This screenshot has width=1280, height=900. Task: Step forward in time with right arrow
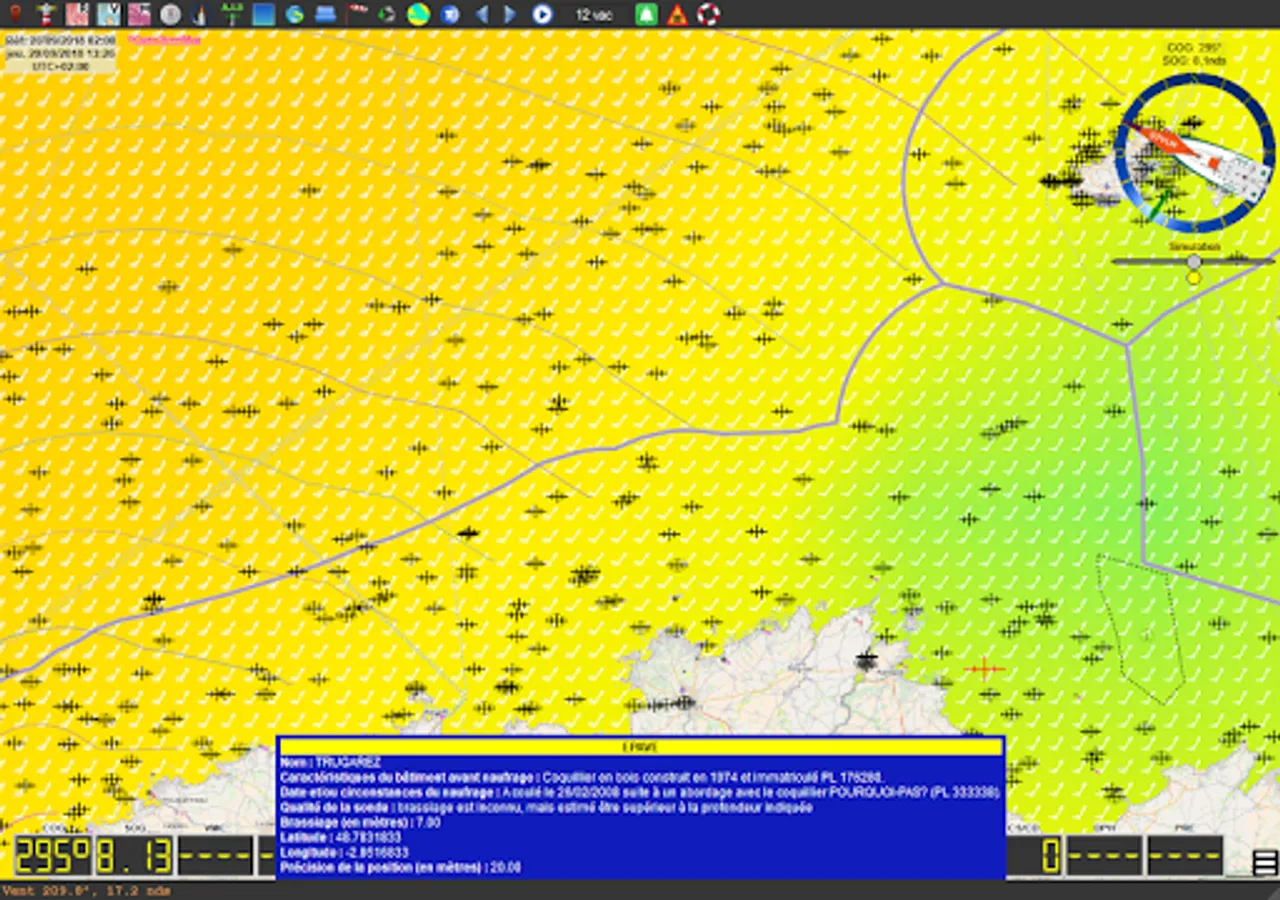[x=510, y=14]
